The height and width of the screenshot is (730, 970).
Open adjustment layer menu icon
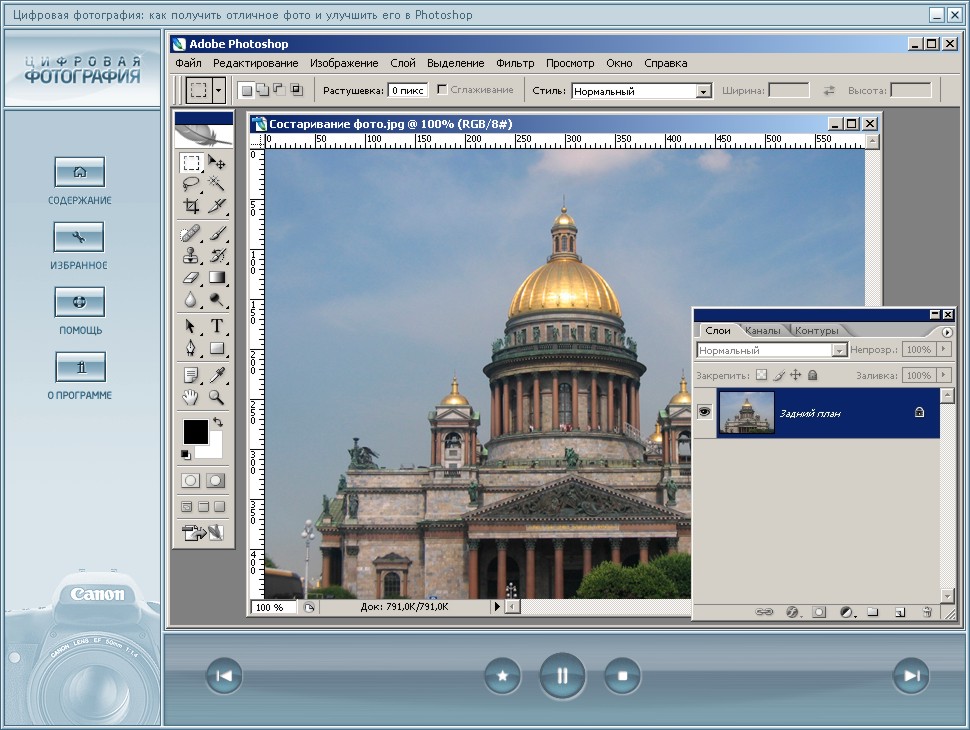(848, 612)
